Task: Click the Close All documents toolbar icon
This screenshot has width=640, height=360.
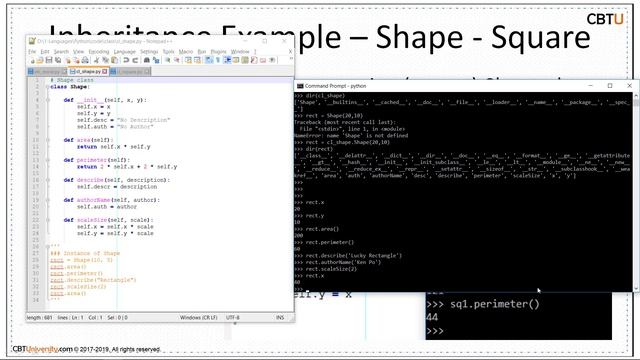Action: (76, 60)
